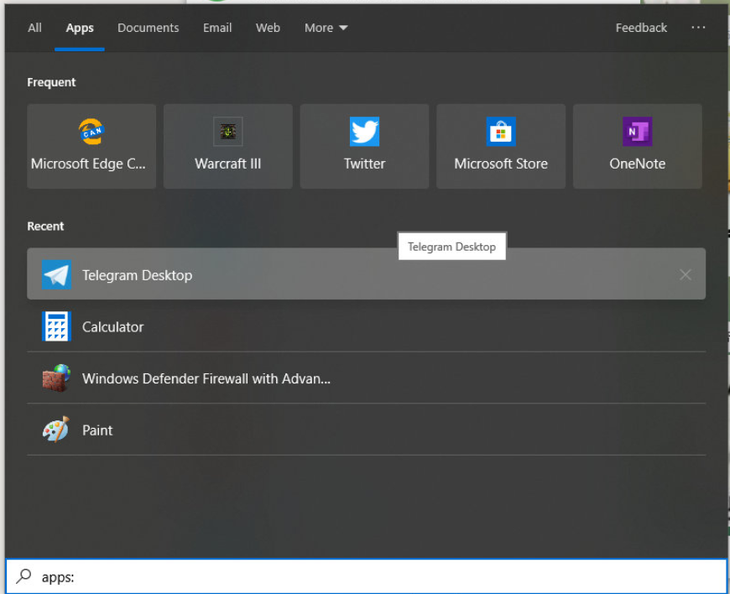Remove Telegram Desktop from the Recent list
Viewport: 730px width, 594px height.
tap(685, 275)
